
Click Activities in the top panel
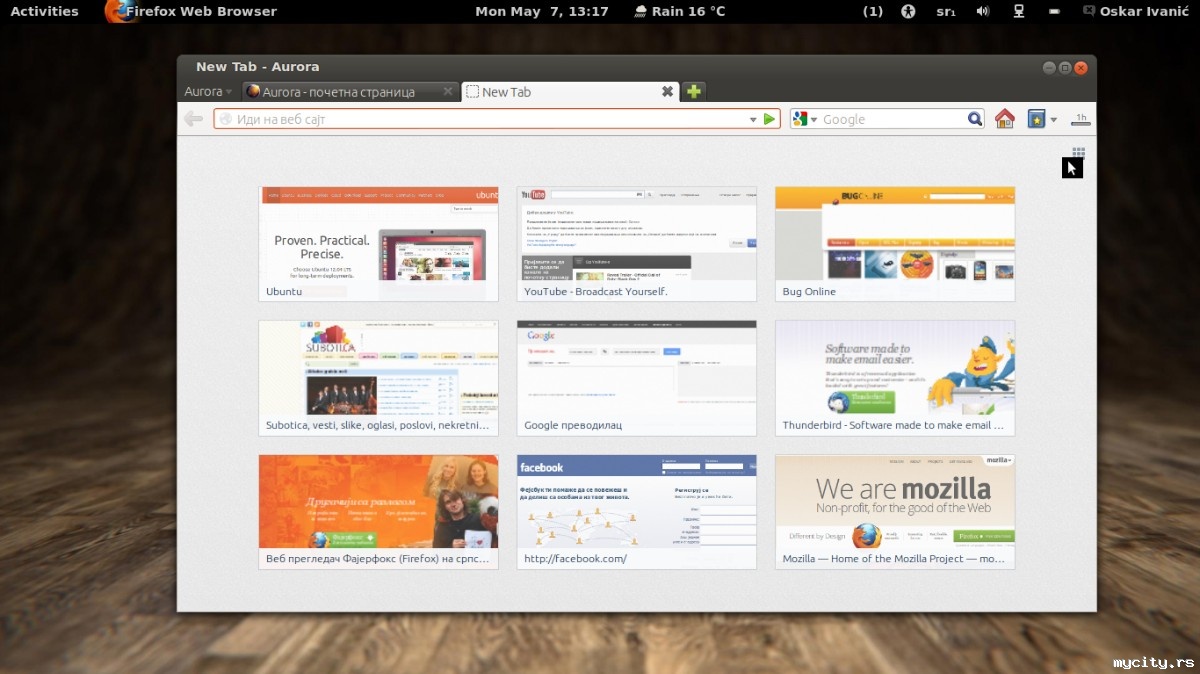(x=44, y=11)
